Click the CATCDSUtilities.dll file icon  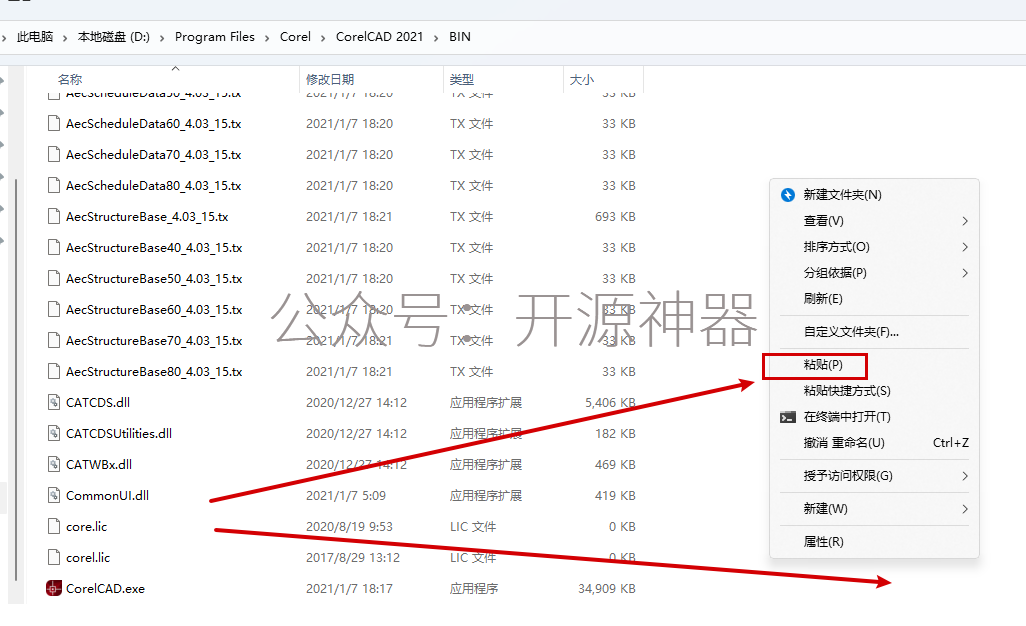click(x=54, y=432)
